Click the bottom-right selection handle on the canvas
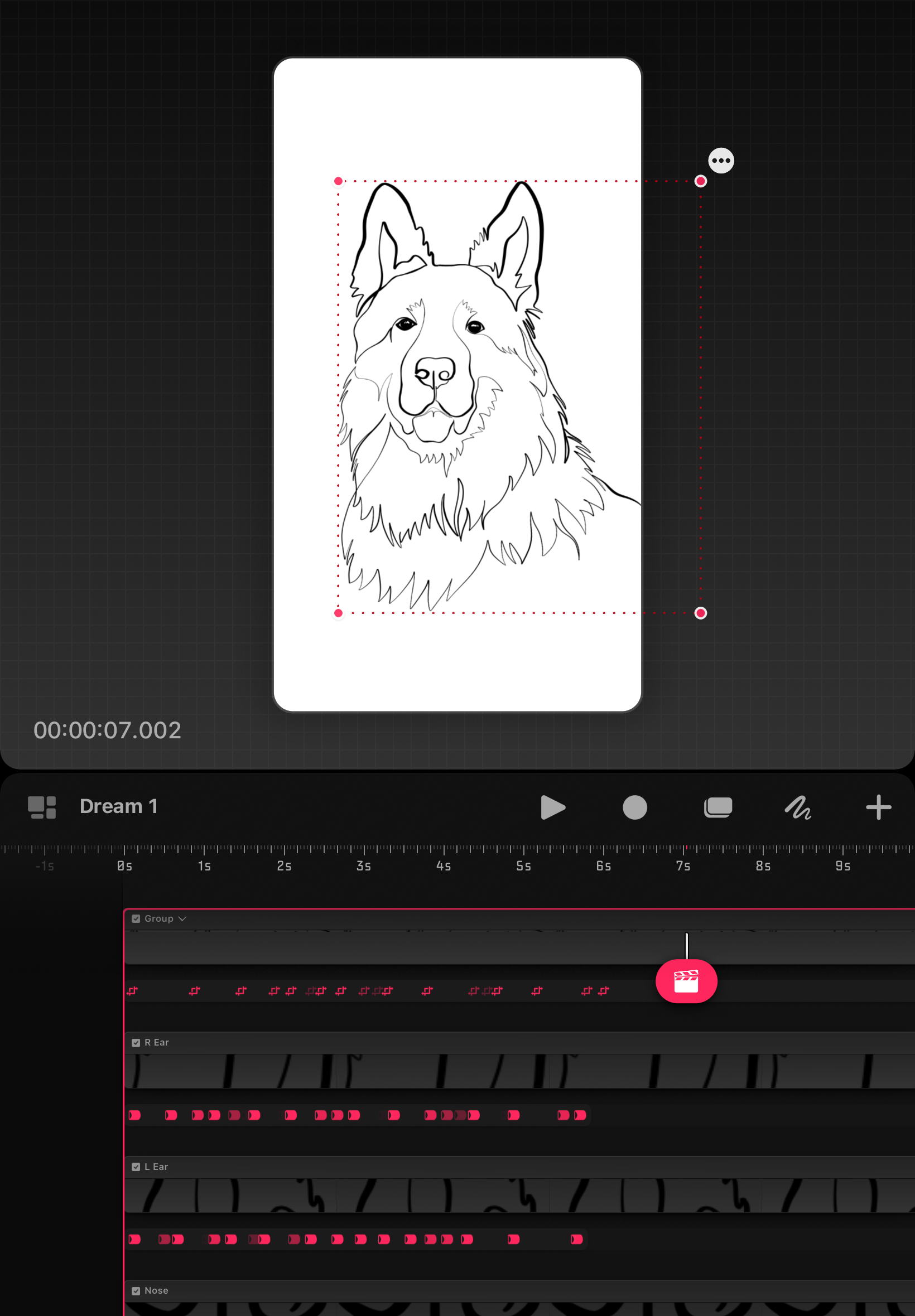The height and width of the screenshot is (1316, 915). (701, 613)
